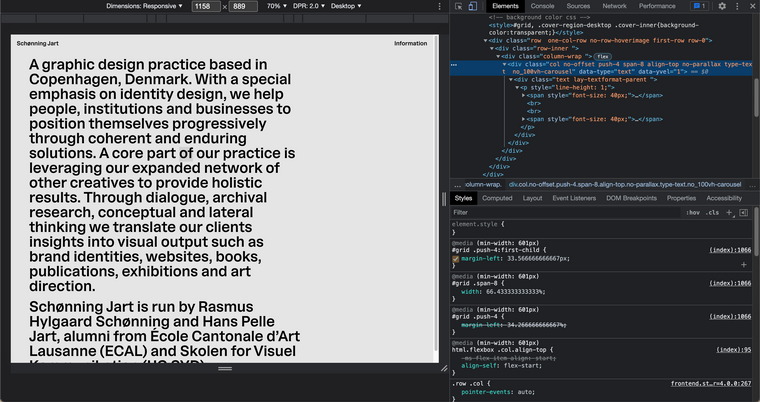Toggle the device toolbar icon
This screenshot has width=760, height=402.
coord(474,6)
